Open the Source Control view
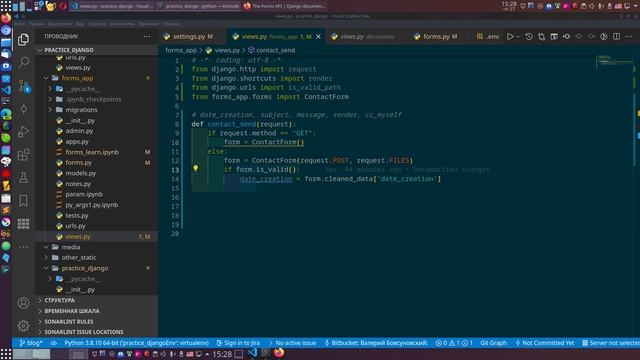Screen dimensions: 640x360 click(24, 86)
